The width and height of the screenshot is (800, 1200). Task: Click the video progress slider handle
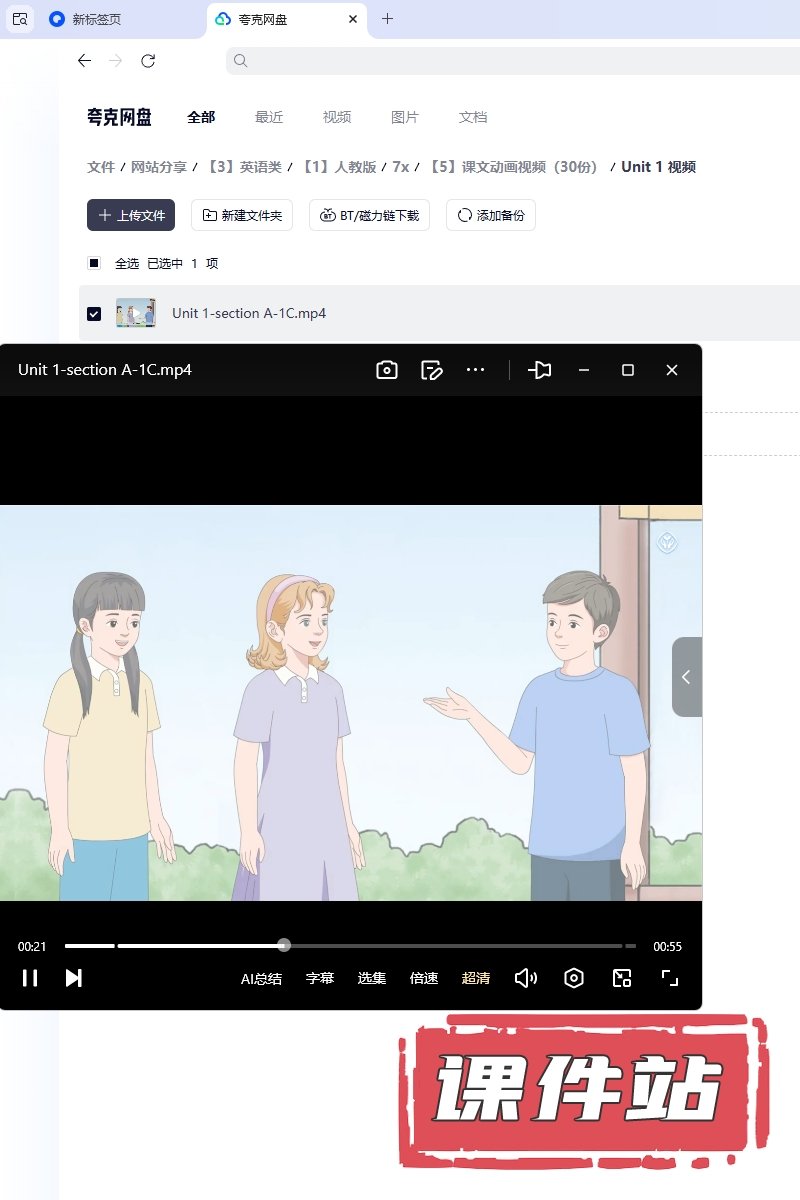284,945
